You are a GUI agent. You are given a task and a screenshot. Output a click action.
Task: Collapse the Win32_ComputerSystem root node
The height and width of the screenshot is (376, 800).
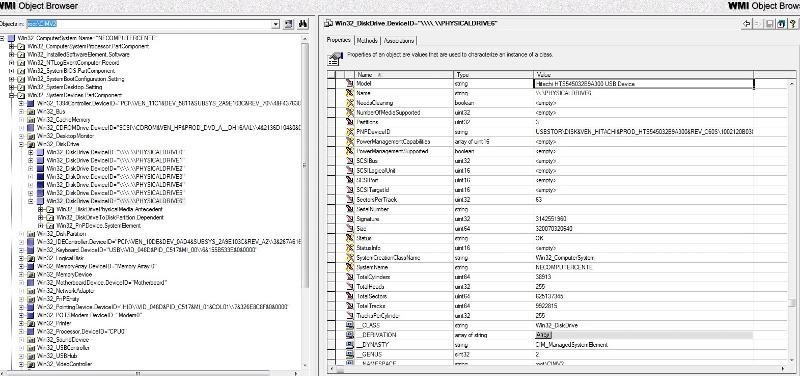pyautogui.click(x=3, y=38)
